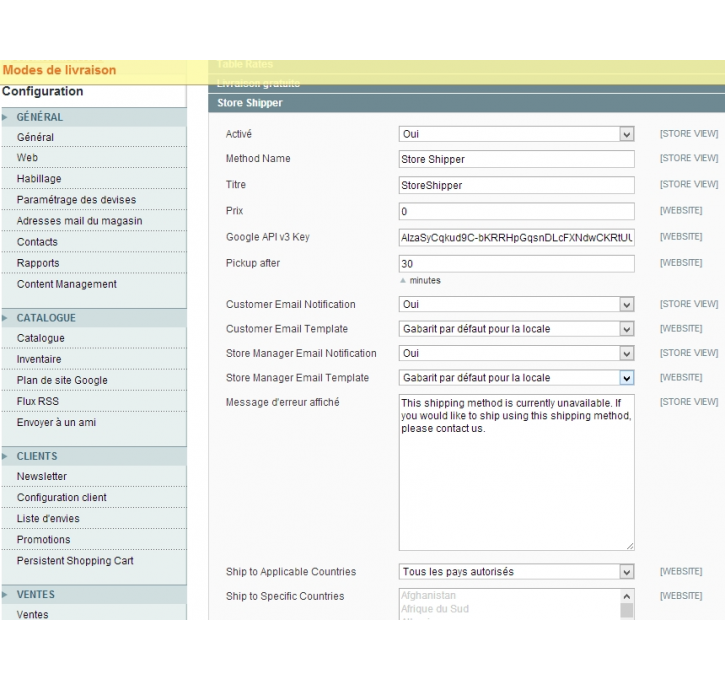This screenshot has height=680, width=725.
Task: Open Rapports configuration tab
Action: click(x=94, y=263)
